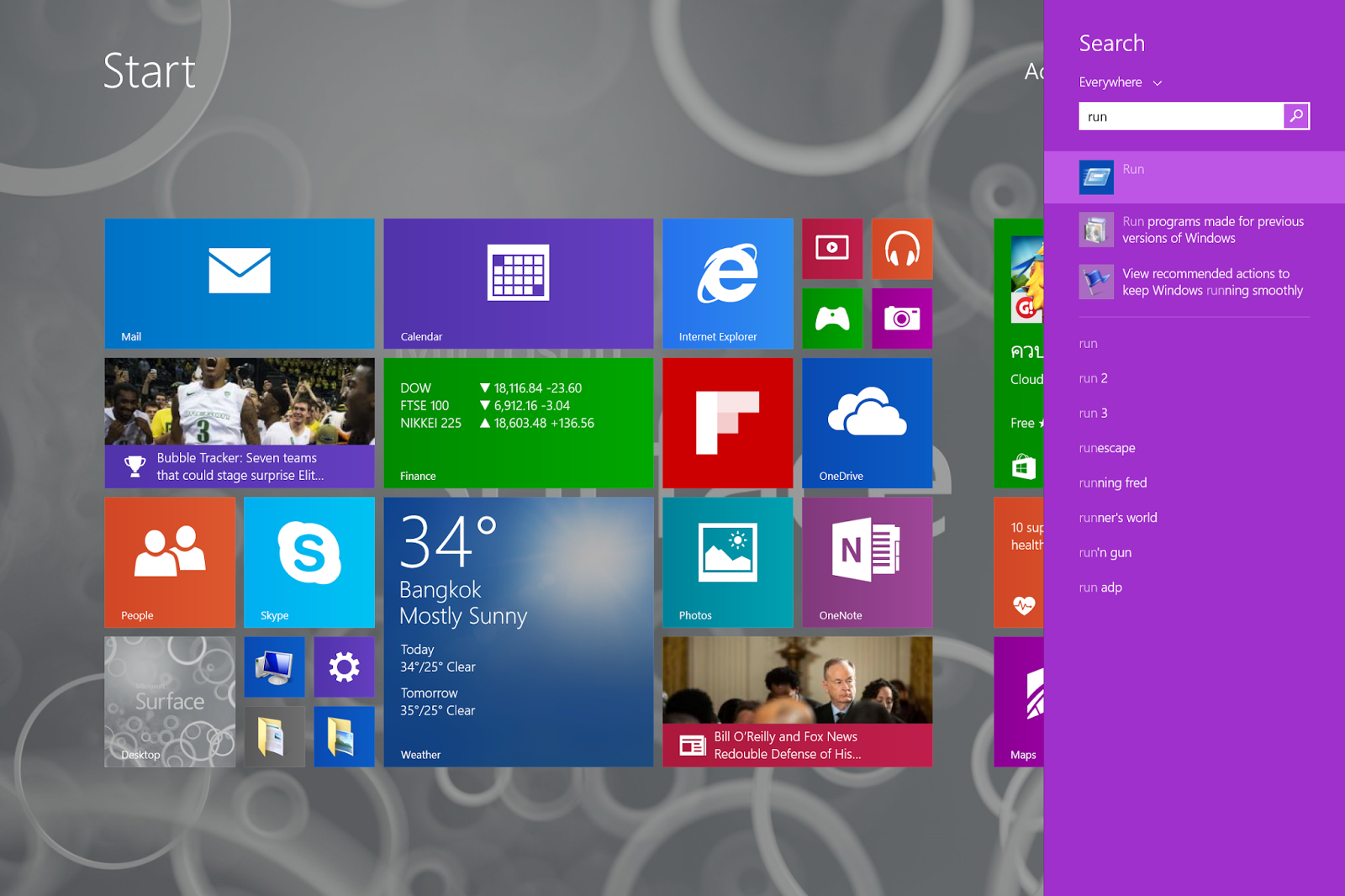The width and height of the screenshot is (1345, 896).
Task: Open the Bubble Tracker sports news tile
Action: (240, 423)
